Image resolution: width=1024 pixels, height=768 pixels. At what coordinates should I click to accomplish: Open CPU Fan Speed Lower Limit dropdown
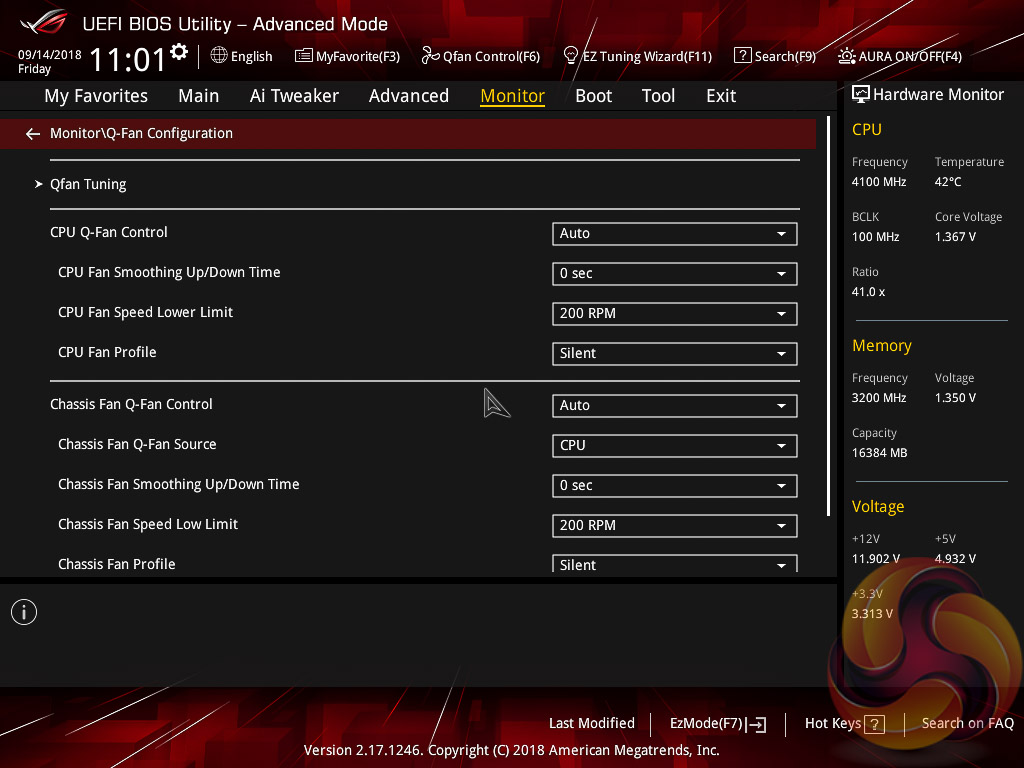point(674,314)
